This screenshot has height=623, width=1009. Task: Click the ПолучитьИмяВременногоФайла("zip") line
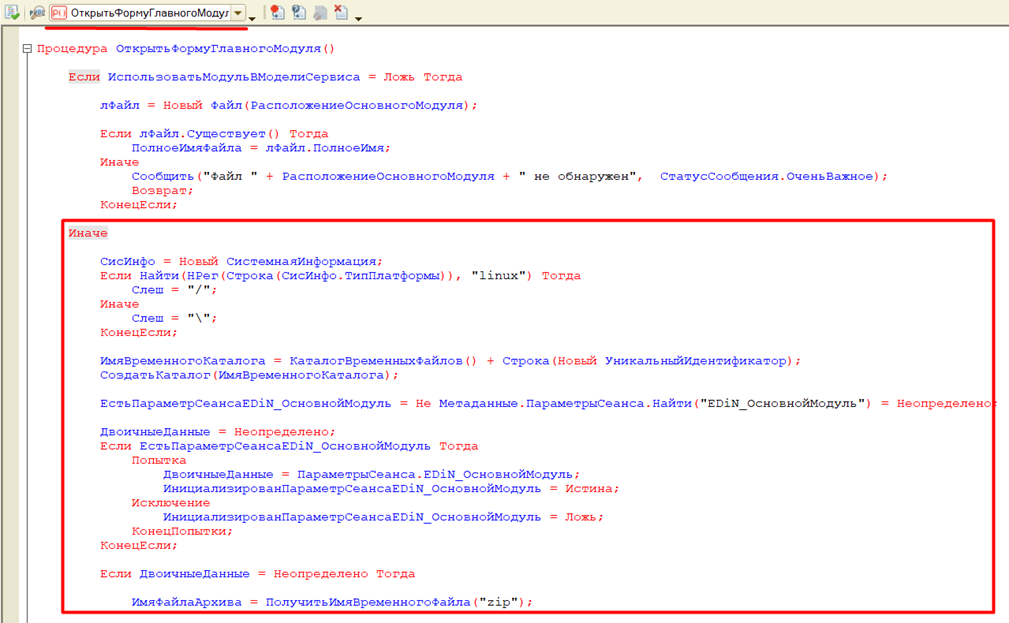(x=333, y=602)
